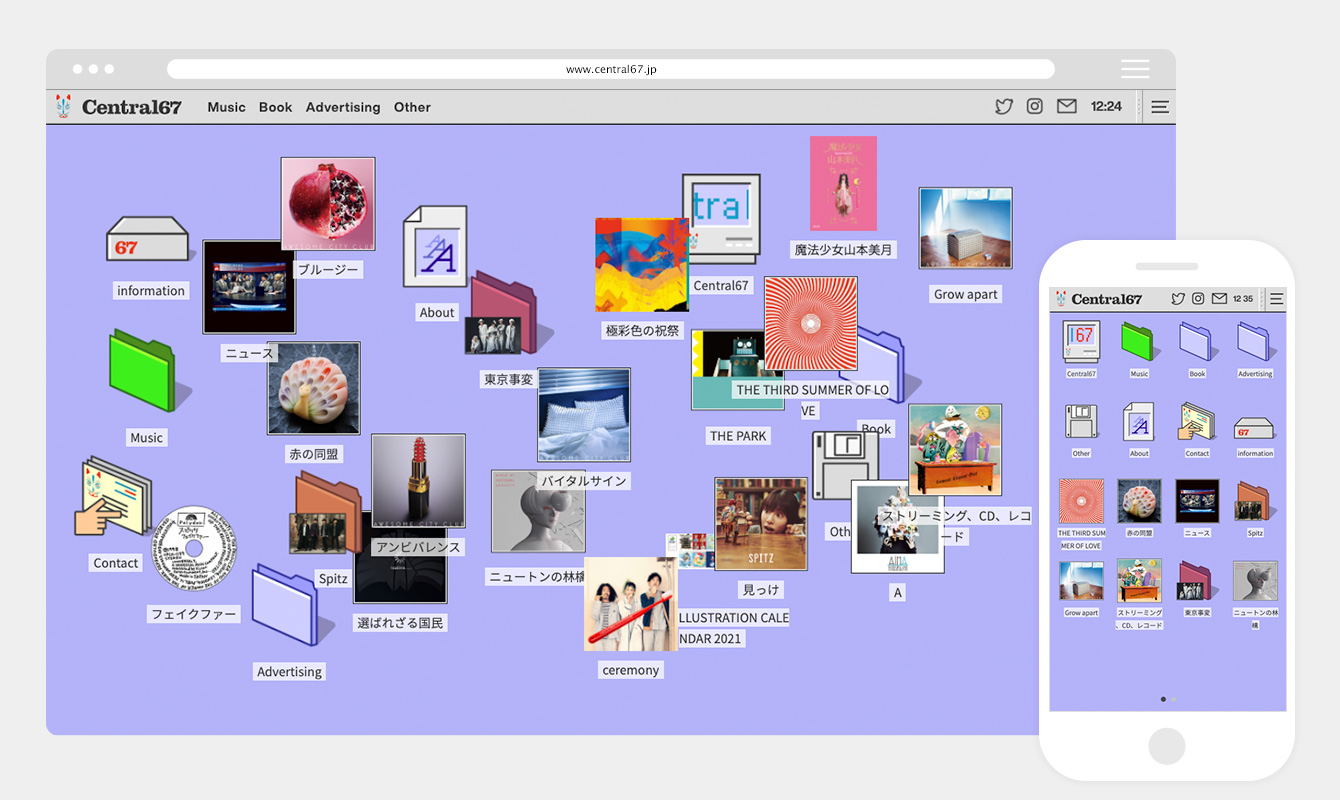Tap the Book folder on the phone

pyautogui.click(x=1197, y=342)
